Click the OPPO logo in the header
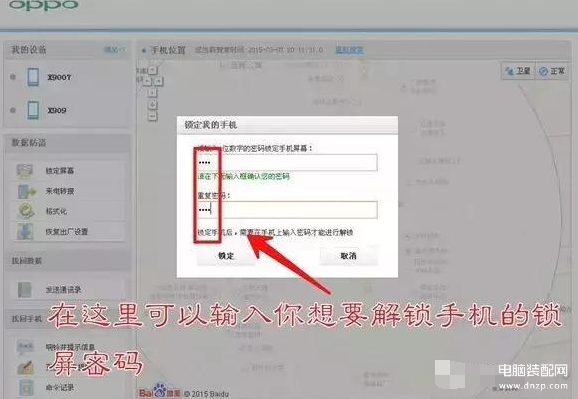Viewport: 578px width, 399px height. (43, 5)
